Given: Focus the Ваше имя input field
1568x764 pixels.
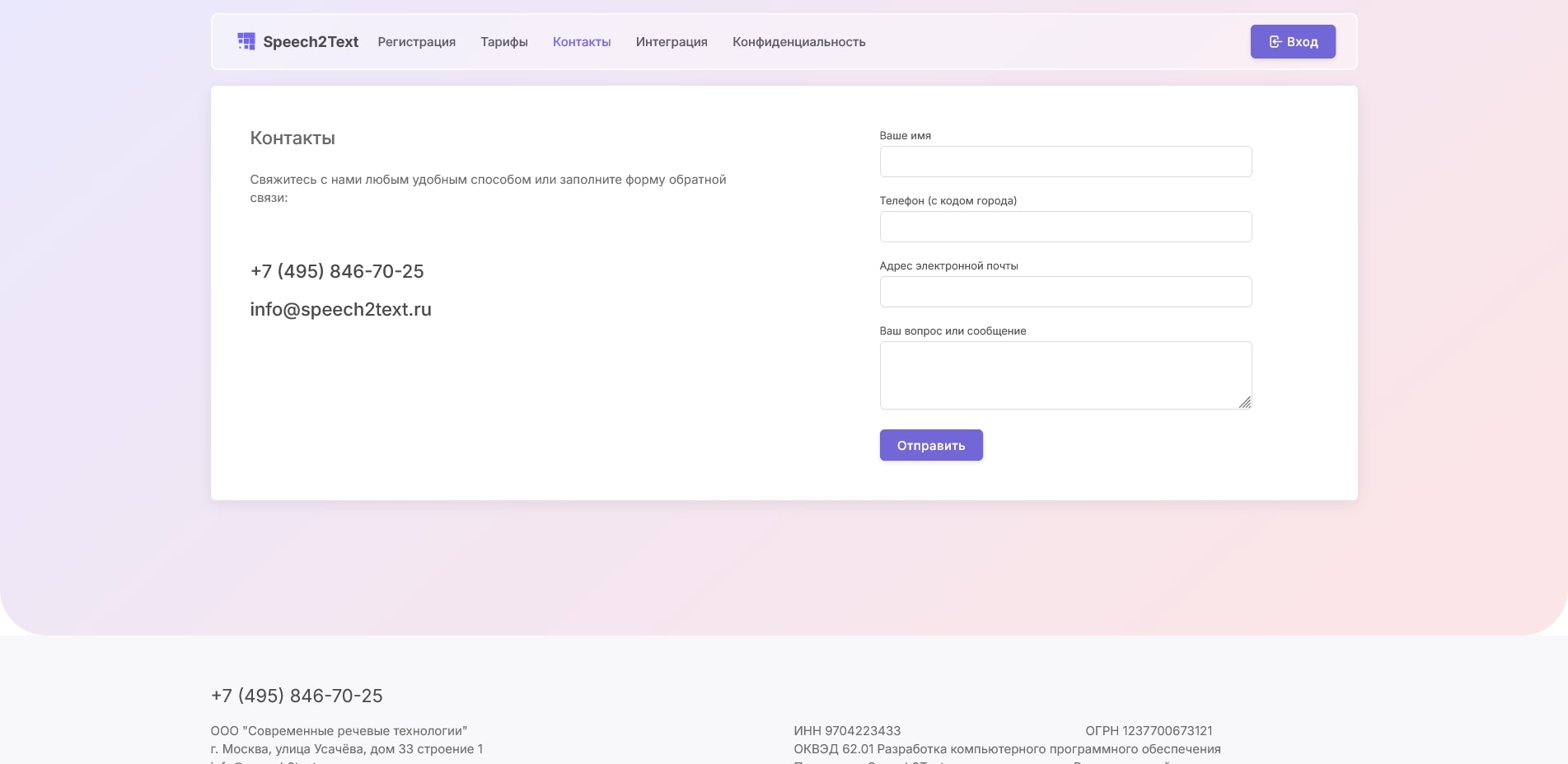Looking at the screenshot, I should [x=1065, y=162].
